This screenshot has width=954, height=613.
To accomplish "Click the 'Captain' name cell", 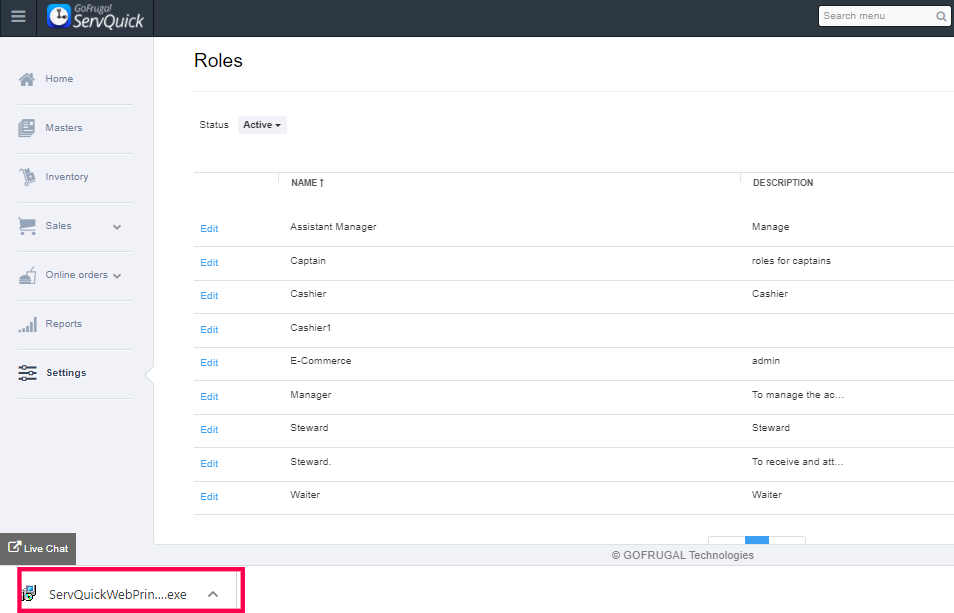I will 308,261.
